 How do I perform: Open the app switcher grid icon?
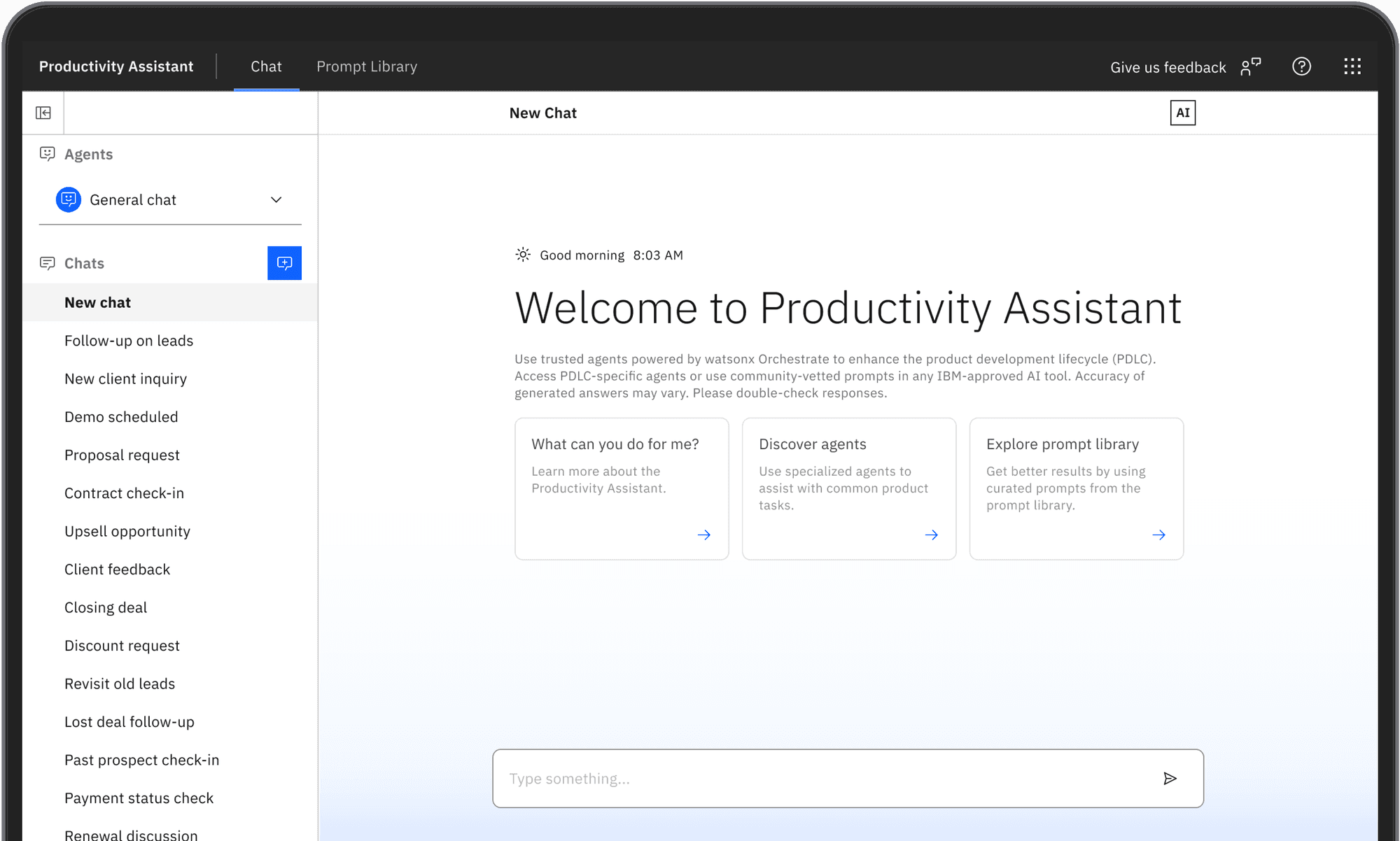point(1352,66)
